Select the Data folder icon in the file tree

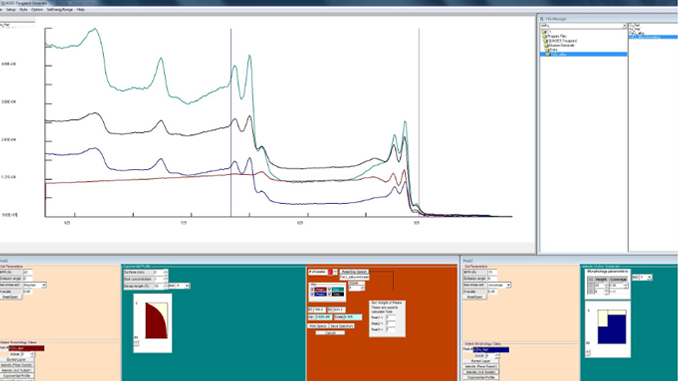[547, 50]
